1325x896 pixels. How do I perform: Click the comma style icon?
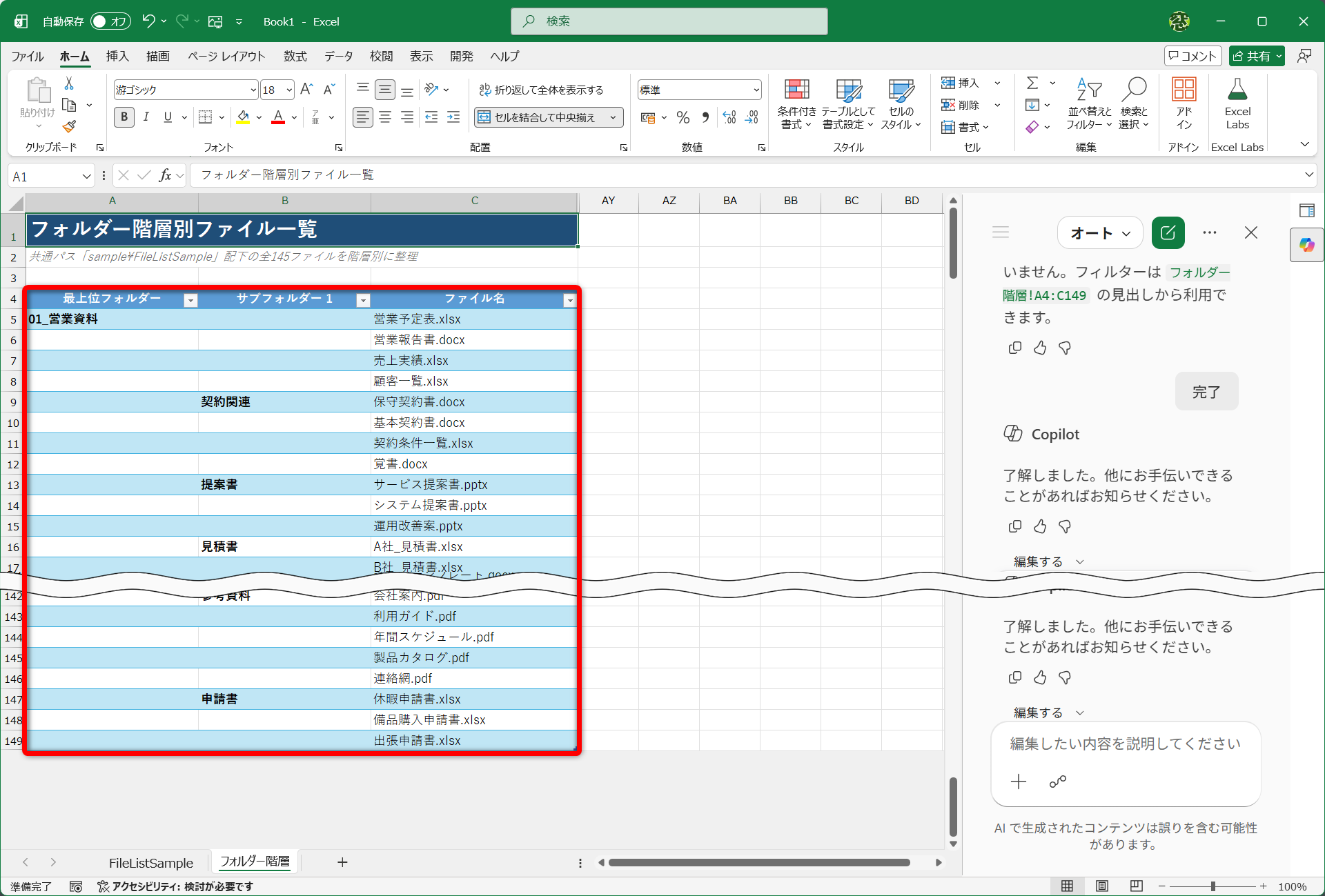tap(705, 117)
